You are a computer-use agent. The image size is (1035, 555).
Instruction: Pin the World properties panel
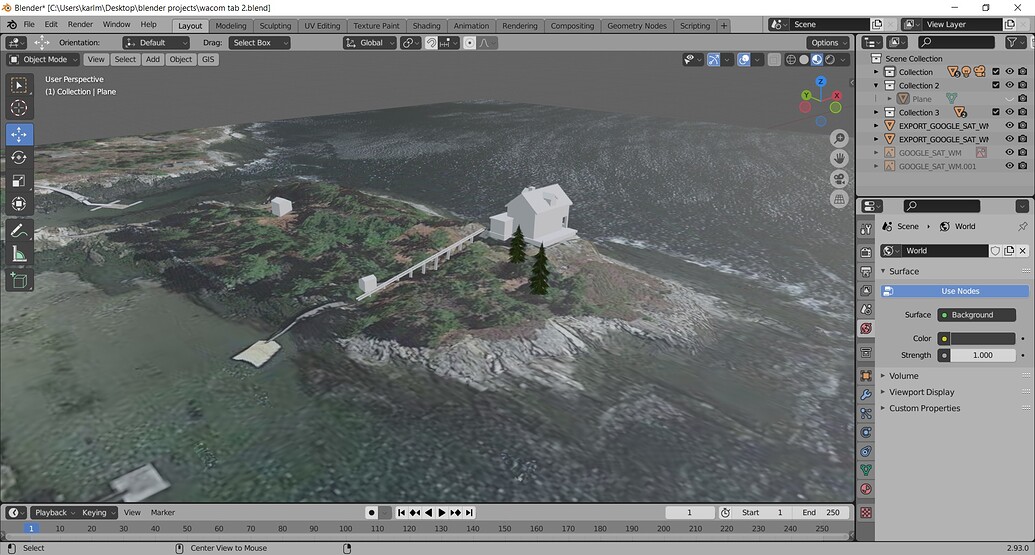[1022, 226]
